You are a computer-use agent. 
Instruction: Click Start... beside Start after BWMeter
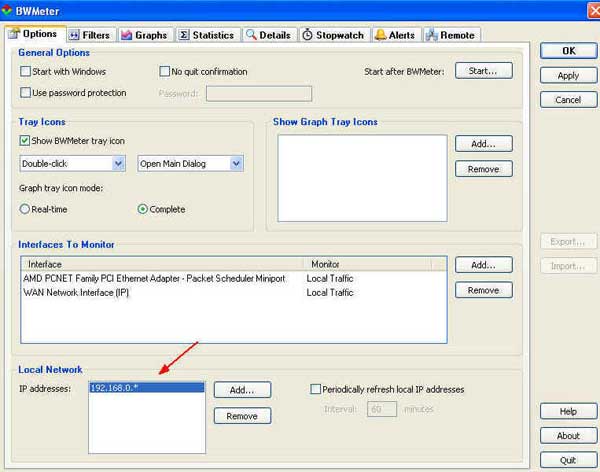[484, 71]
